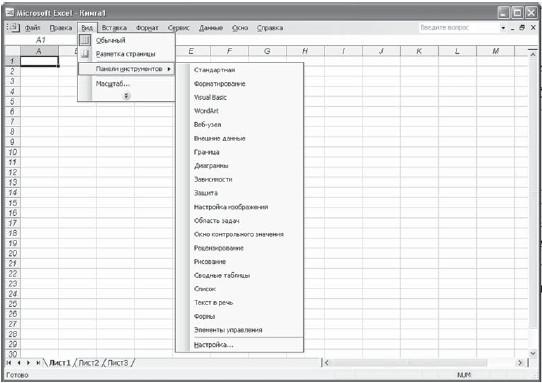542x383 pixels.
Task: Close the open Вид menu
Action: (x=87, y=28)
